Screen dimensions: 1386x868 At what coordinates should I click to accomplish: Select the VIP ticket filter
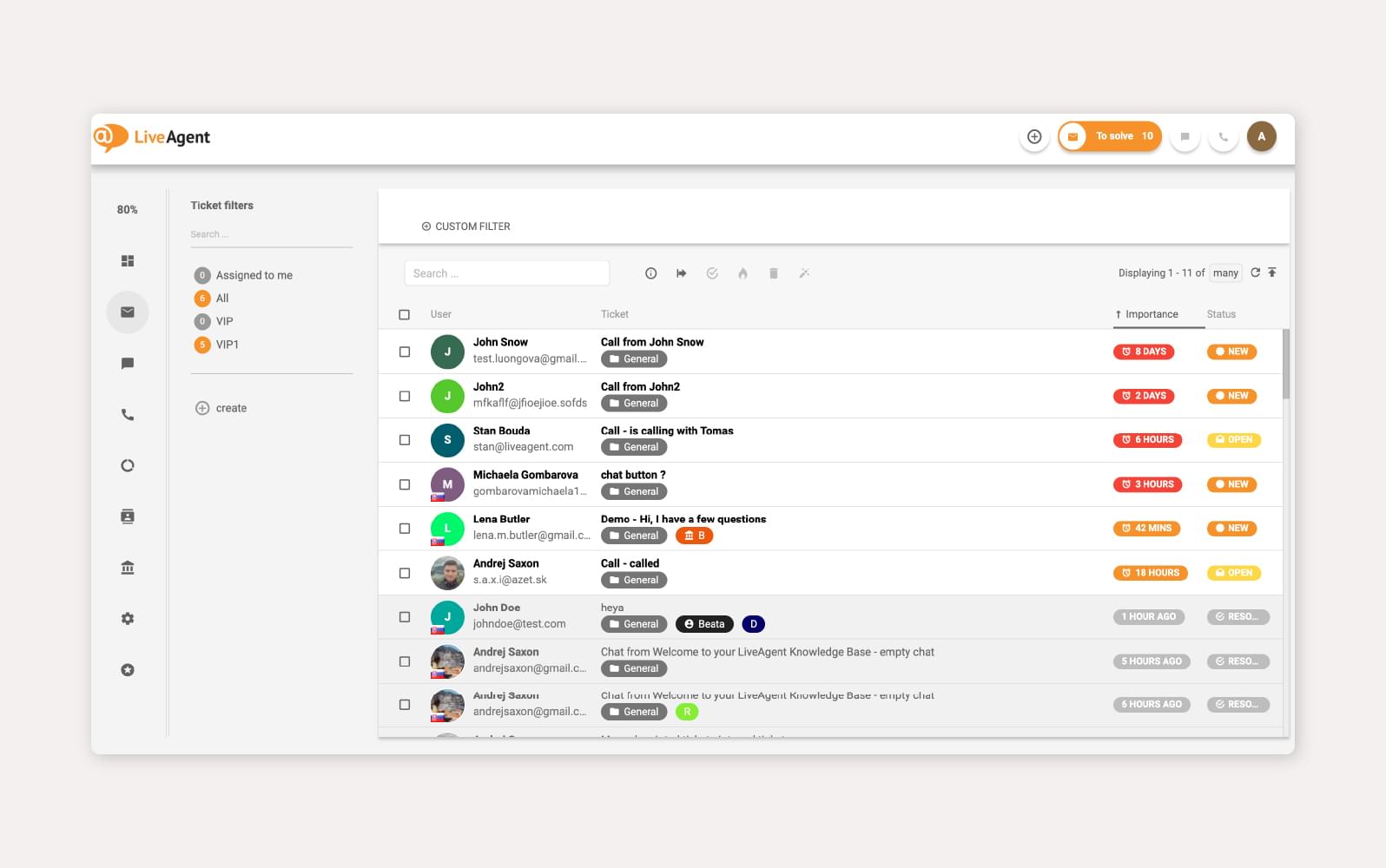(214, 321)
